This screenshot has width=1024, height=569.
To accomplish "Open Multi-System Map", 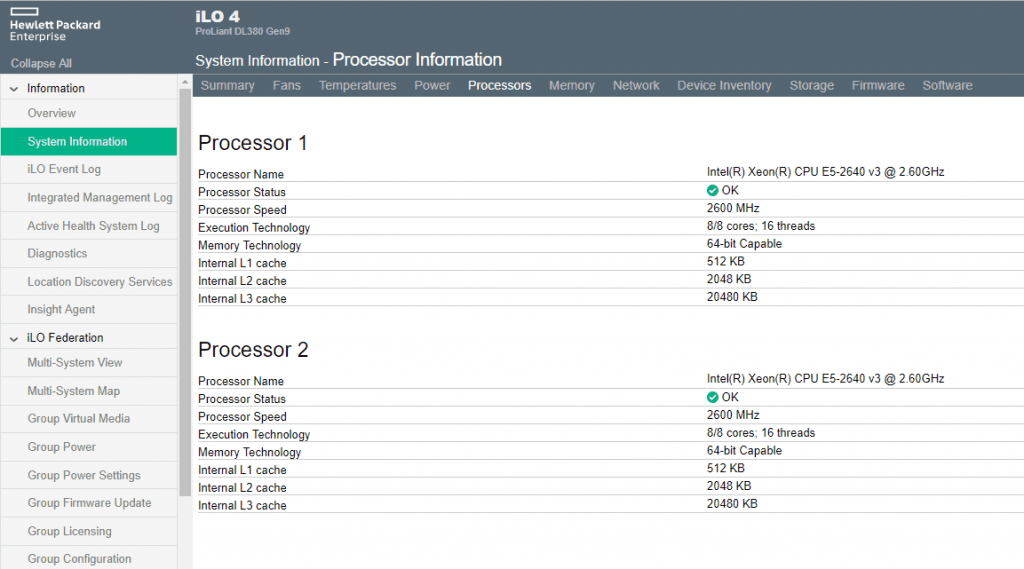I will pyautogui.click(x=89, y=391).
